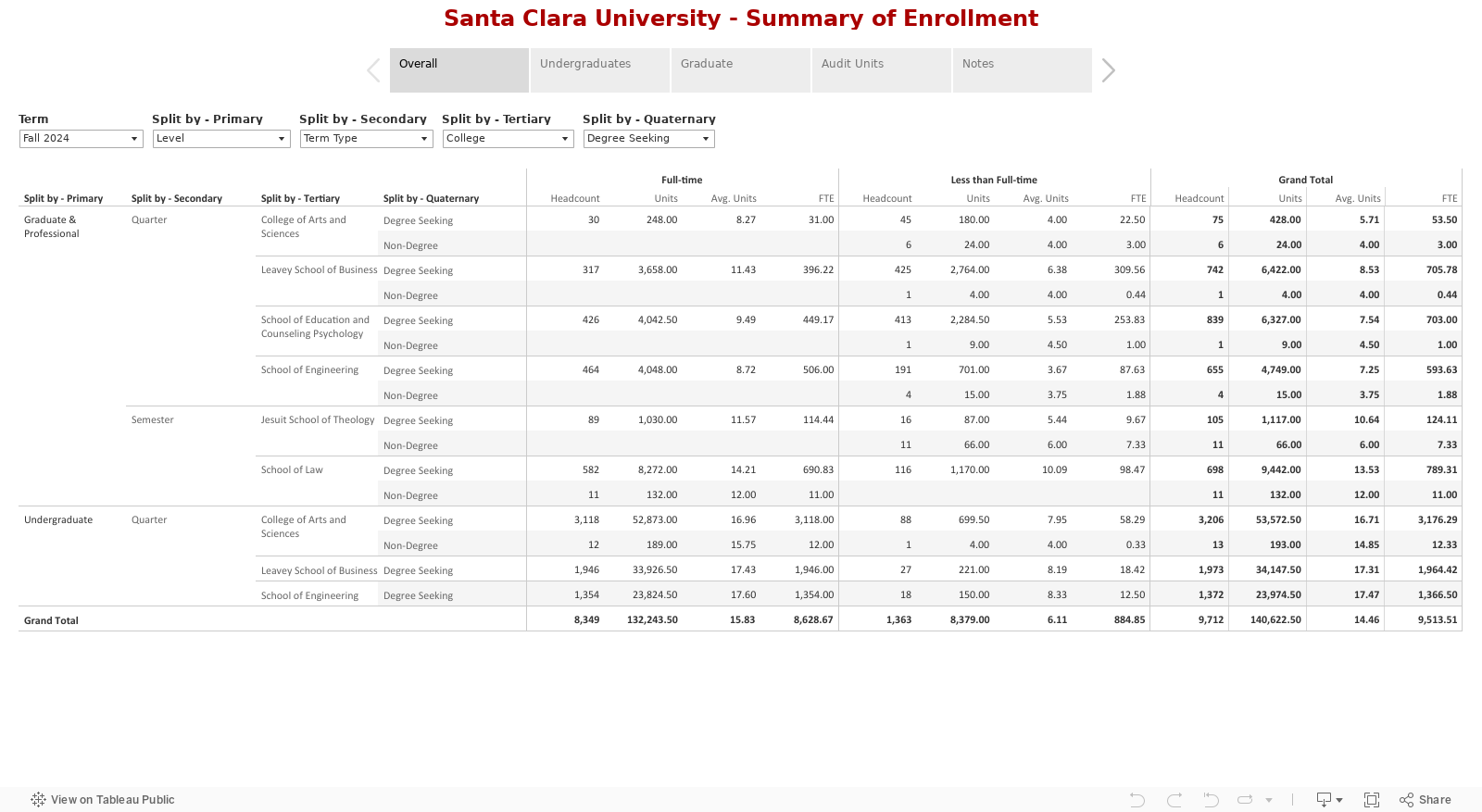Click the Full-time column group header

(682, 180)
